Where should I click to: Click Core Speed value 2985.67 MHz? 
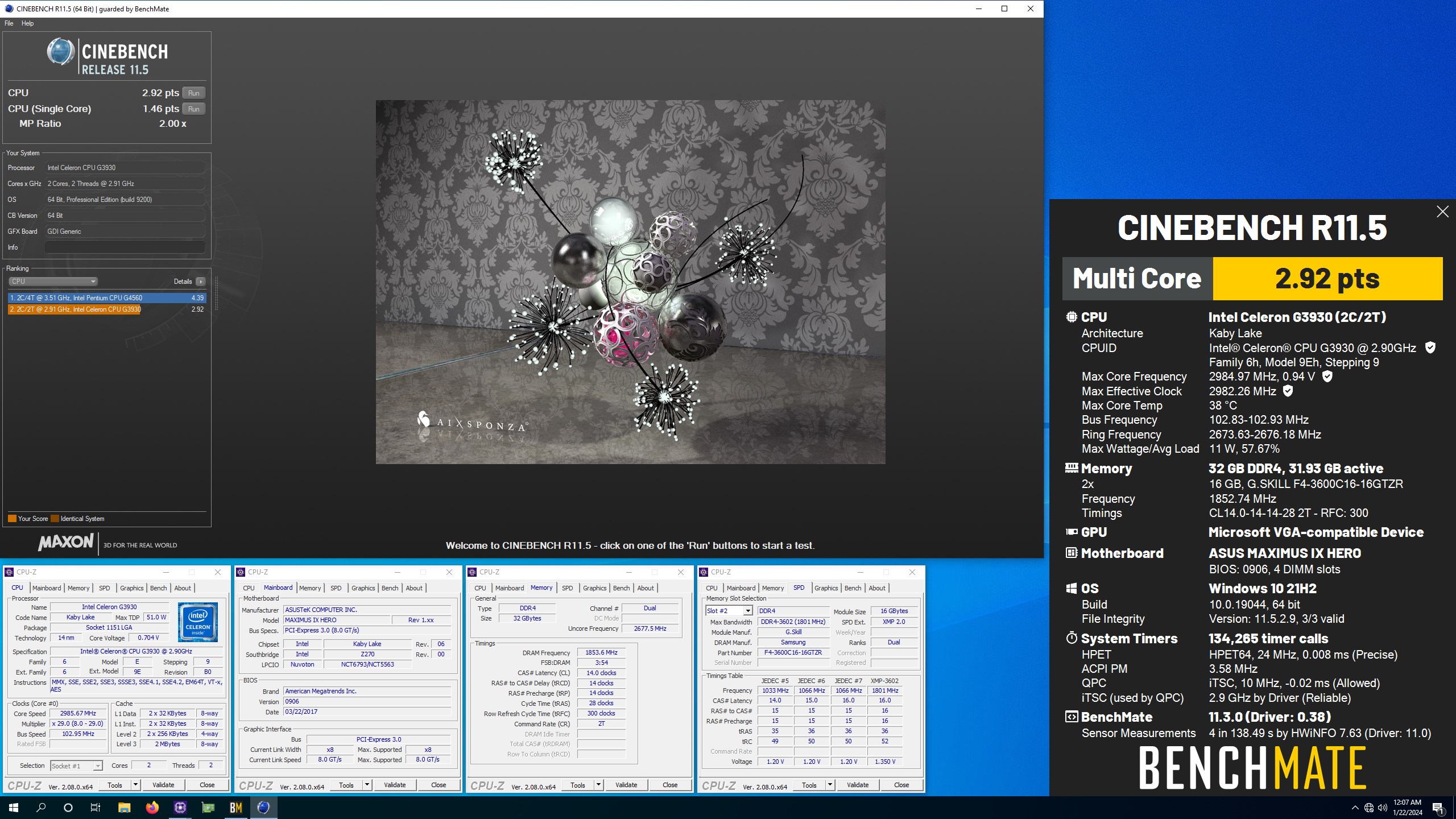point(78,714)
